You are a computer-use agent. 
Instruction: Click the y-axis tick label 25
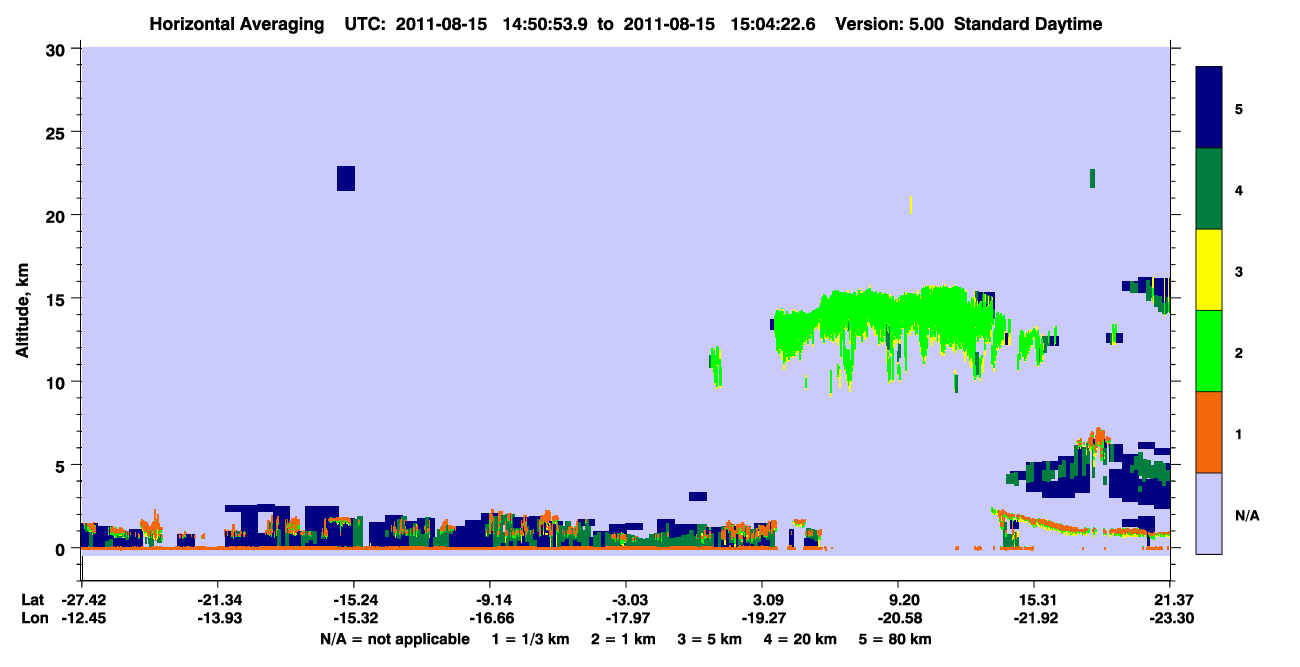coord(58,132)
